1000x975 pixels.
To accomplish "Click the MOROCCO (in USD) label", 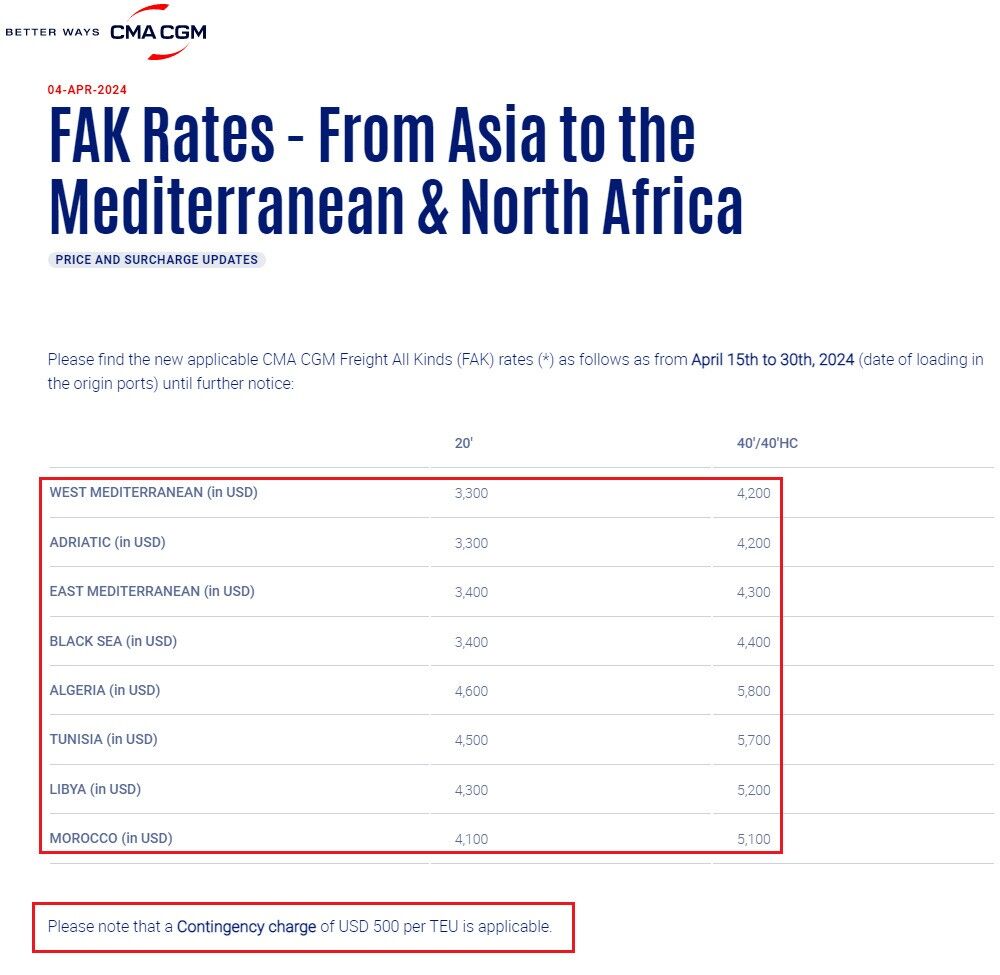I will pos(111,838).
